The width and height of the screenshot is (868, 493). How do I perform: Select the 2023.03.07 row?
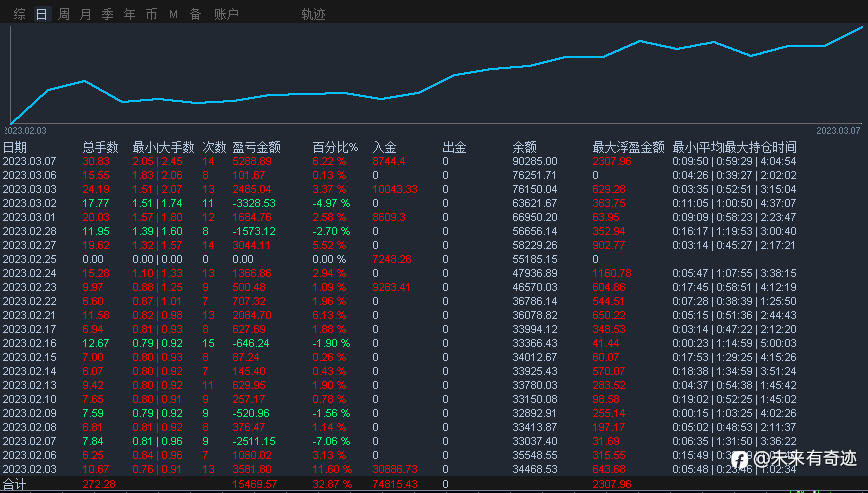[x=30, y=161]
